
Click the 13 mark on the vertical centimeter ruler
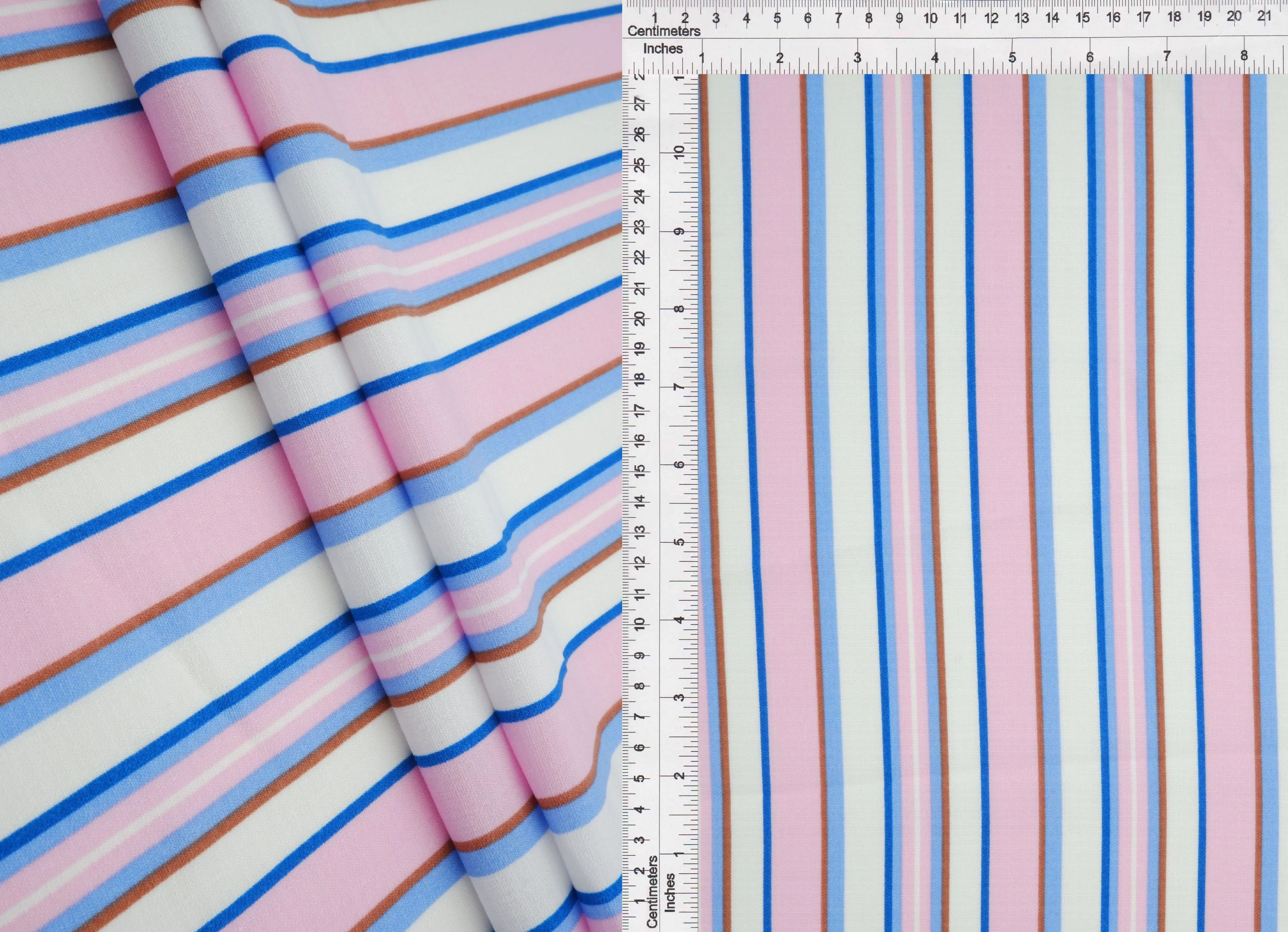640,532
